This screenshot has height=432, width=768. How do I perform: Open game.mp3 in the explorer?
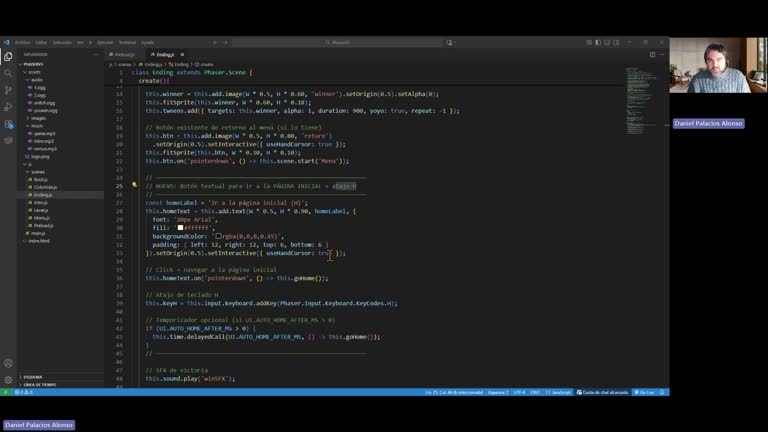(x=45, y=134)
